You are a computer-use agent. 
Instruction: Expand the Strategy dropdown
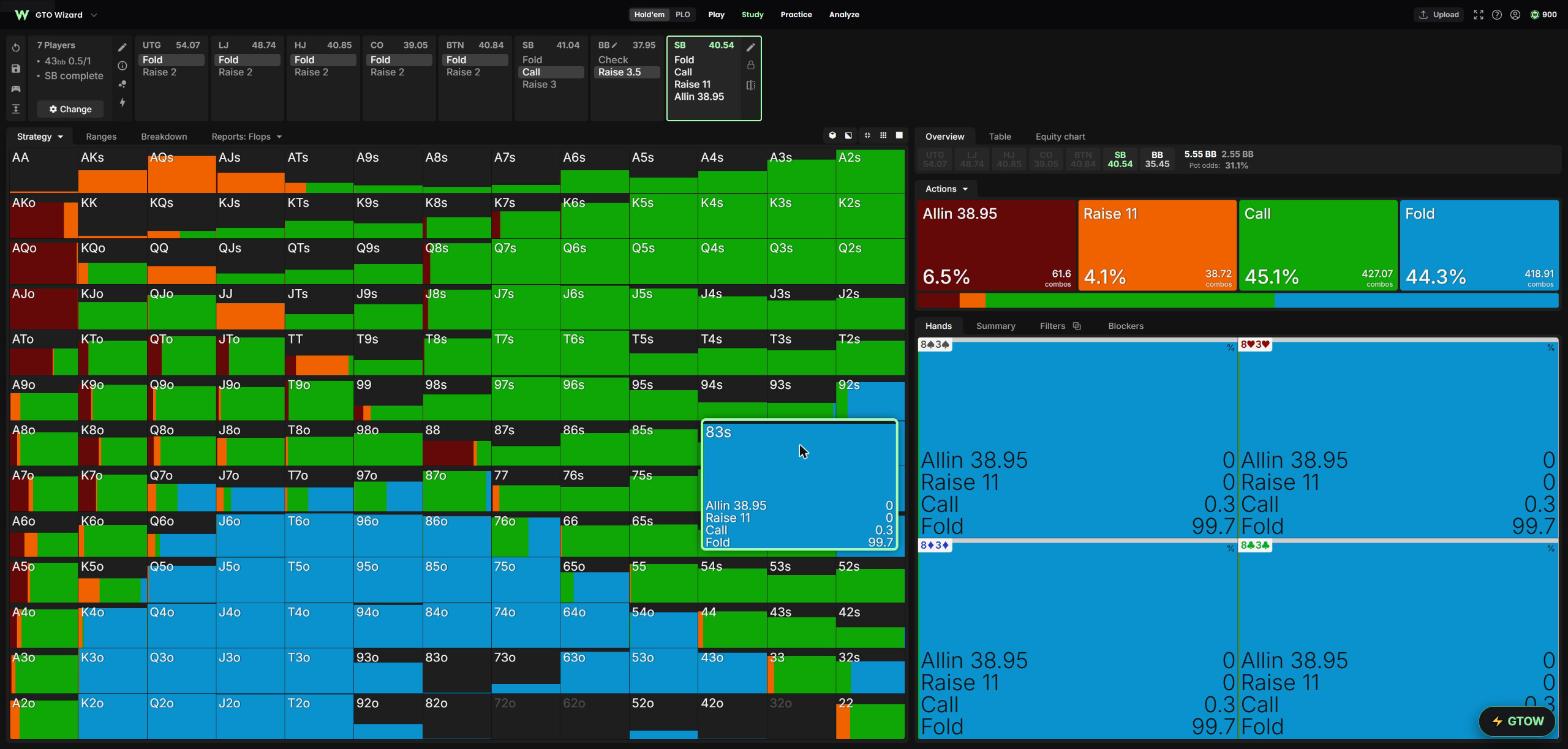pyautogui.click(x=39, y=136)
